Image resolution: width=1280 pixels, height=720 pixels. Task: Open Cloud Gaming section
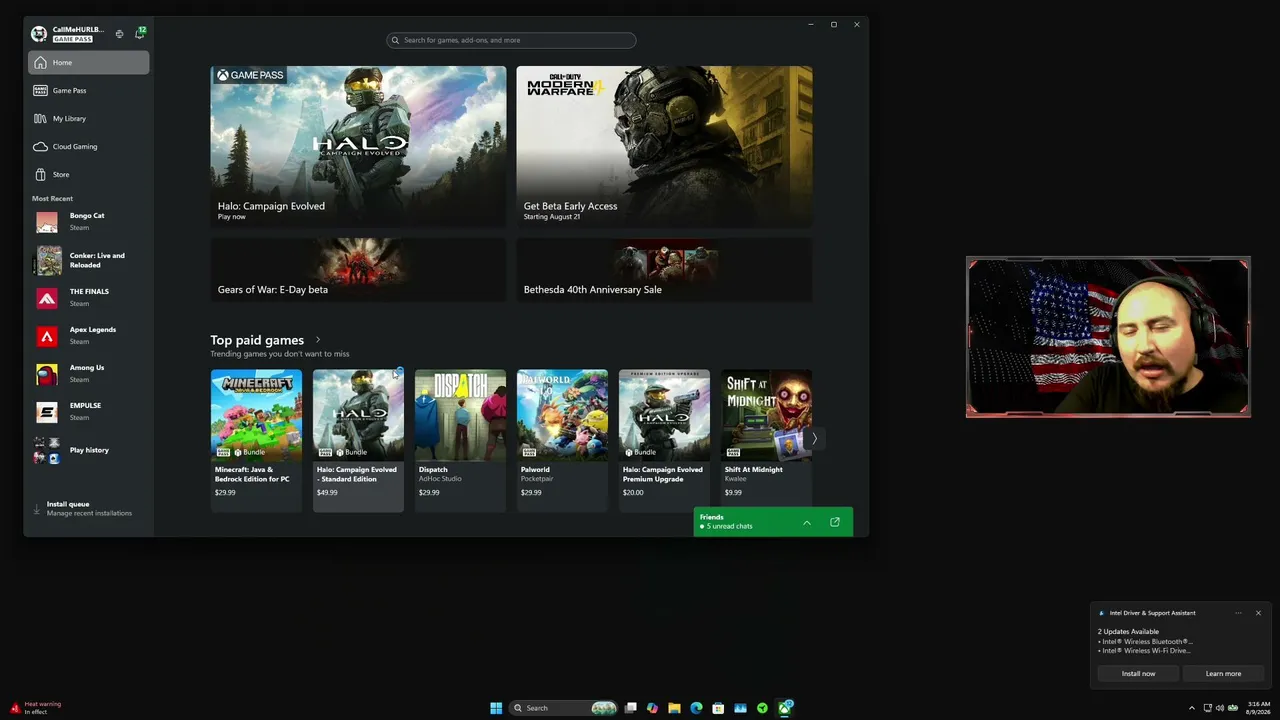coord(89,146)
